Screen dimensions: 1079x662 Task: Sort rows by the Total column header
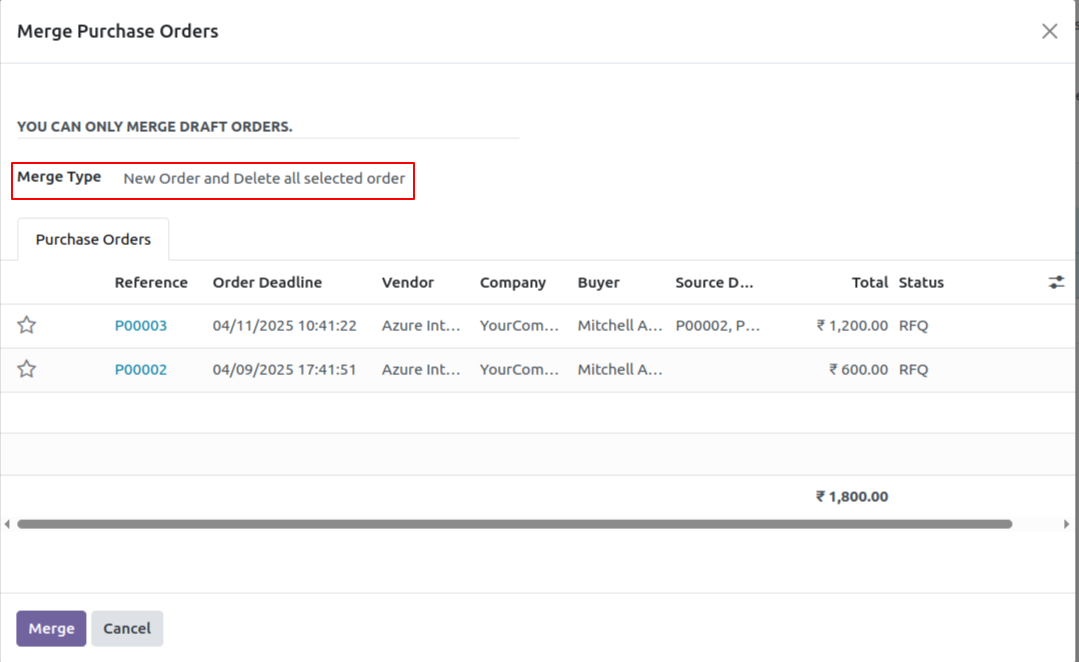869,282
